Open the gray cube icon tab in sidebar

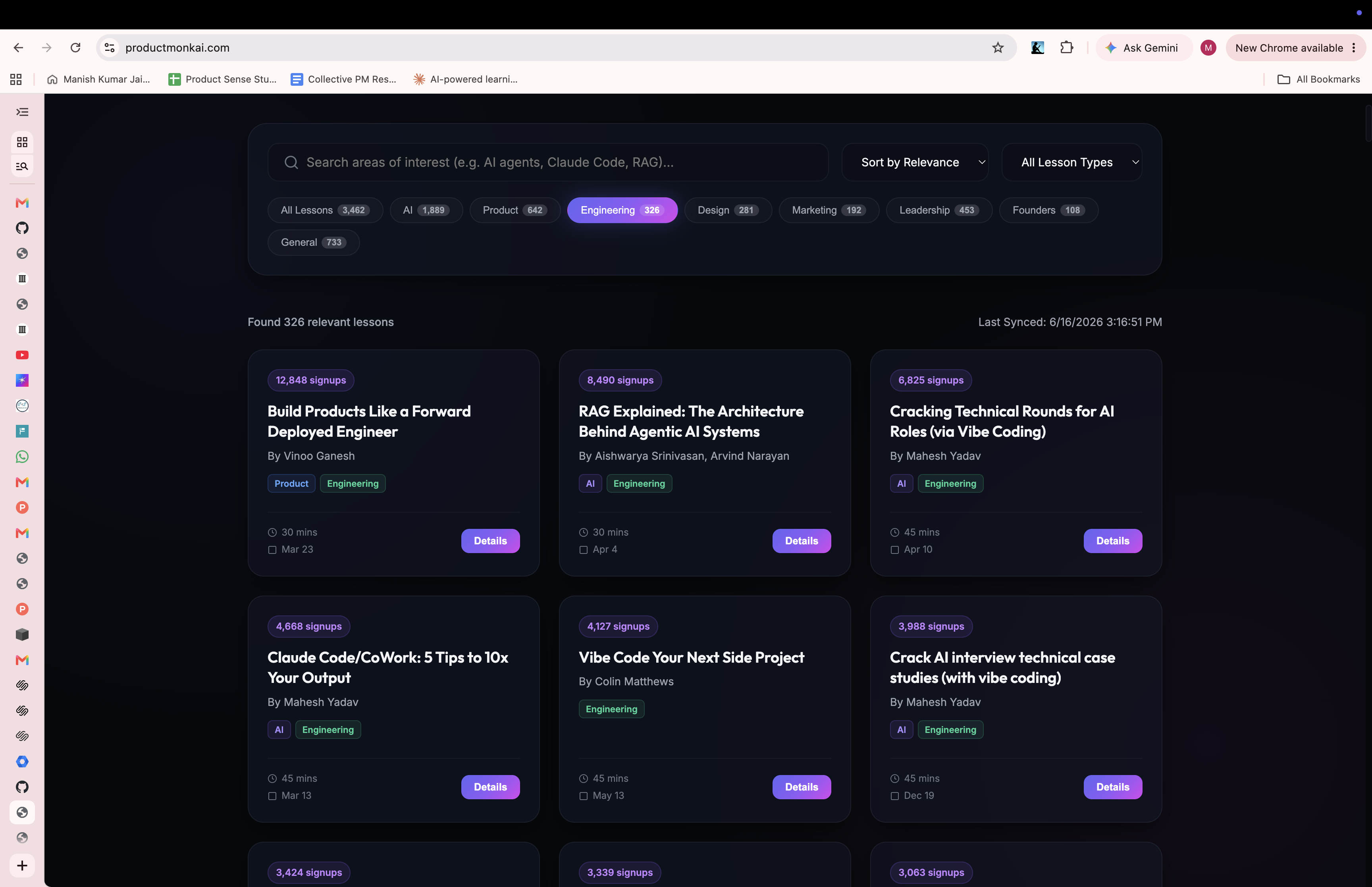22,634
